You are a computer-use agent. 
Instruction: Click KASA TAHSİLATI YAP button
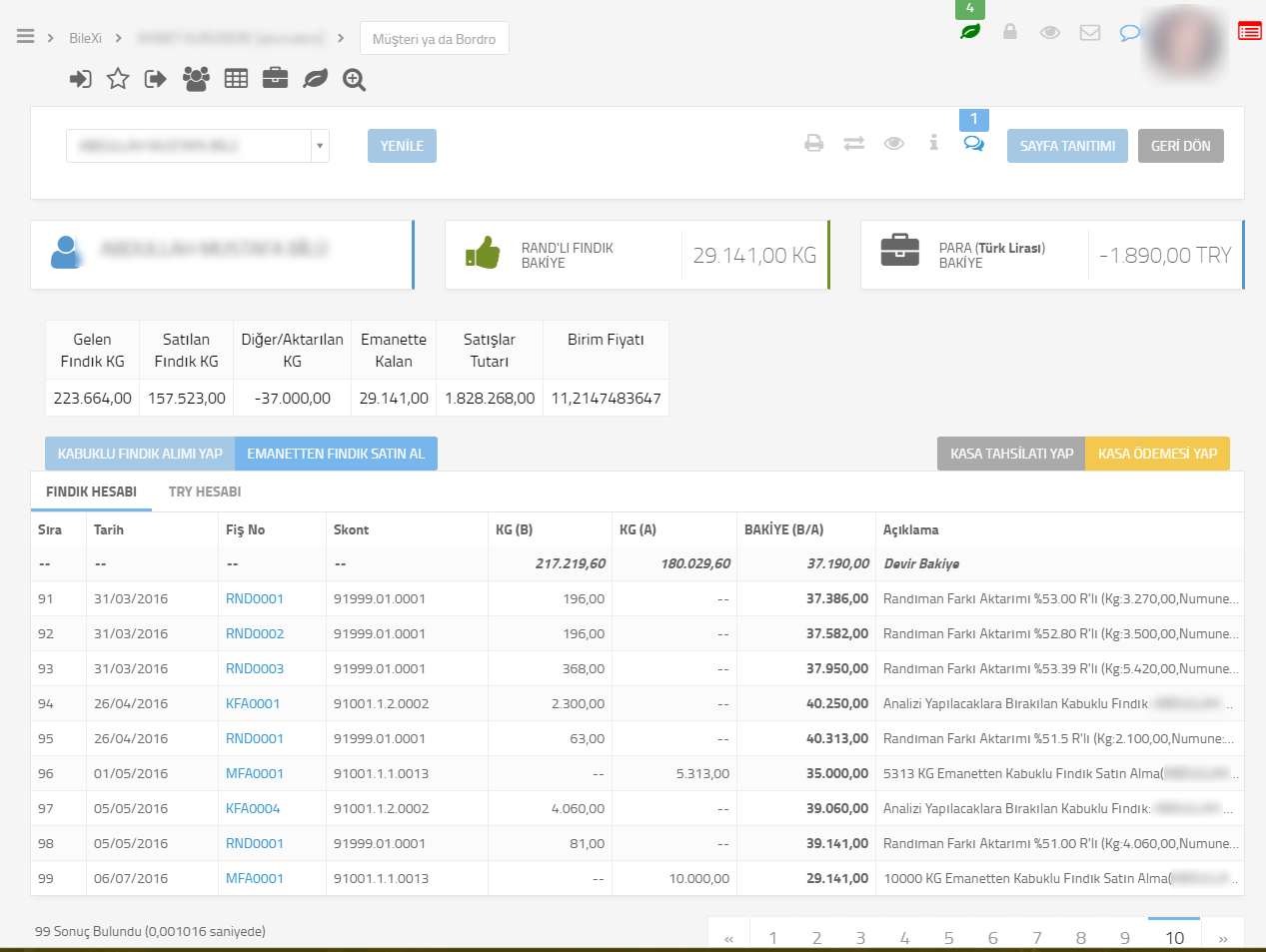(1011, 454)
